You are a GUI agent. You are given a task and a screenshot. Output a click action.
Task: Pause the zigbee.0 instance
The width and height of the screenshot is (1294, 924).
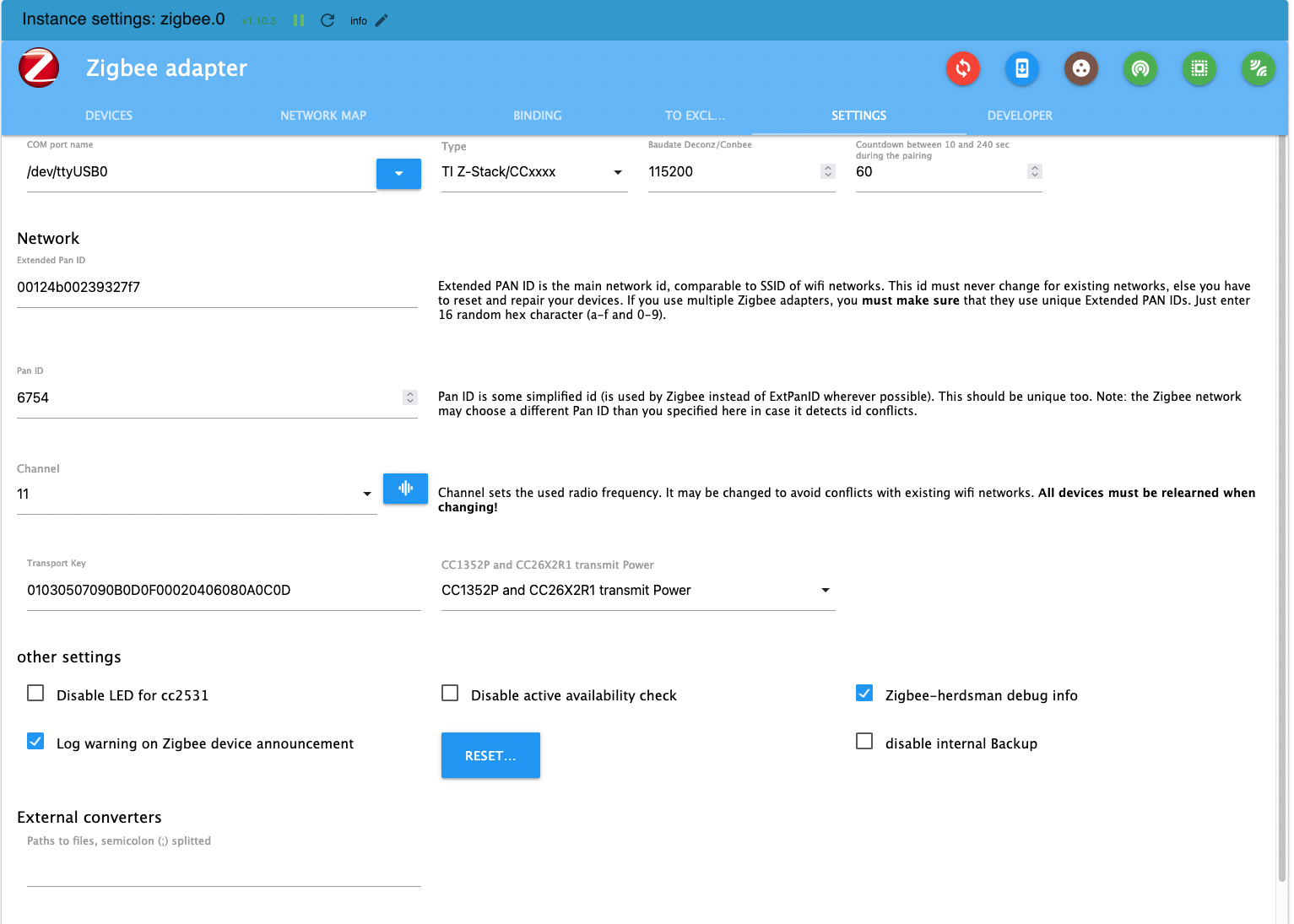pyautogui.click(x=298, y=20)
